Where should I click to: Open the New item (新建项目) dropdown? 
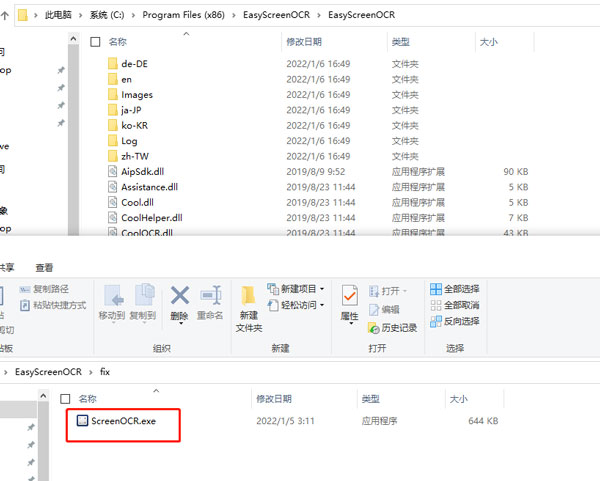tap(295, 289)
